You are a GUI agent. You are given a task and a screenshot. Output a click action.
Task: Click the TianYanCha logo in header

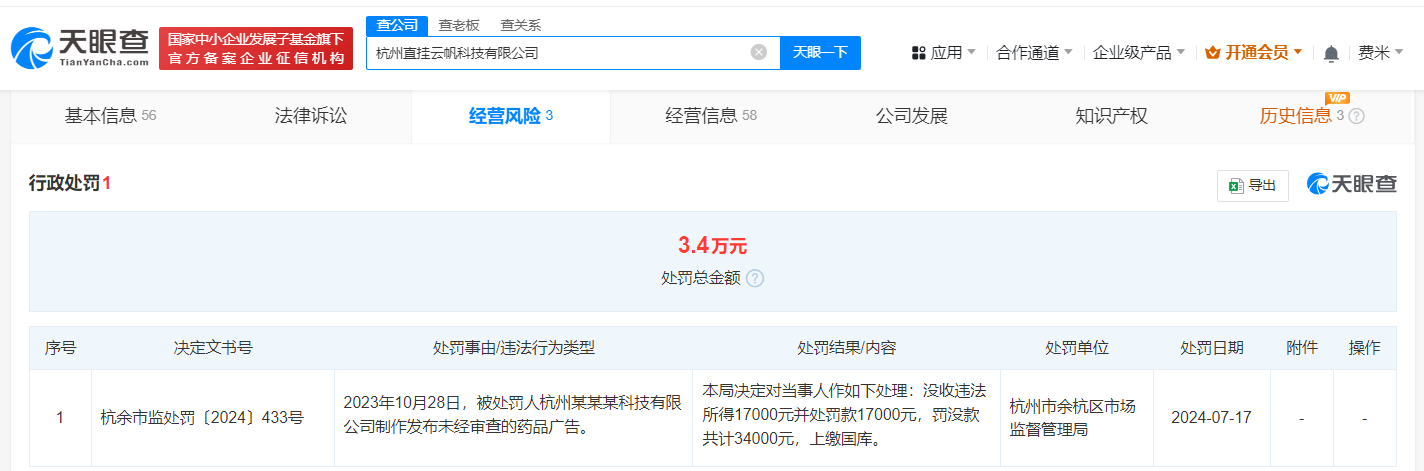coord(78,47)
